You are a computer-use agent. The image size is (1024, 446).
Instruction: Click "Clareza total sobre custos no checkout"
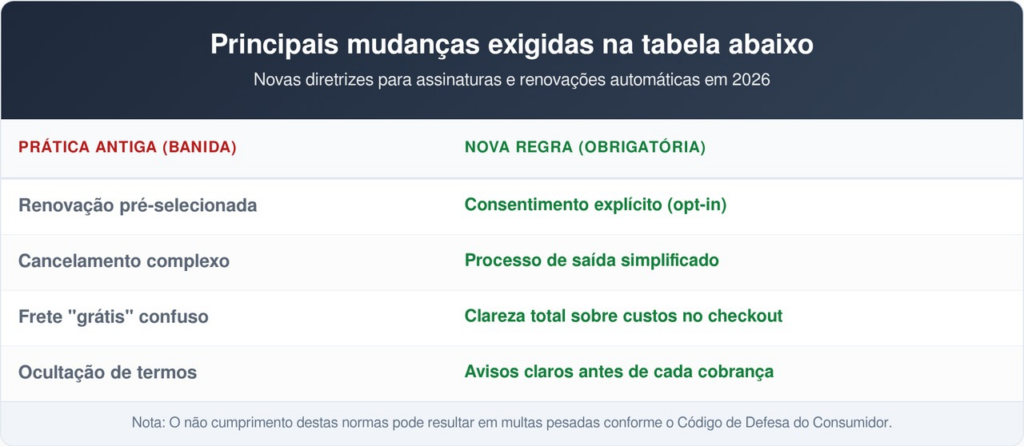[623, 317]
